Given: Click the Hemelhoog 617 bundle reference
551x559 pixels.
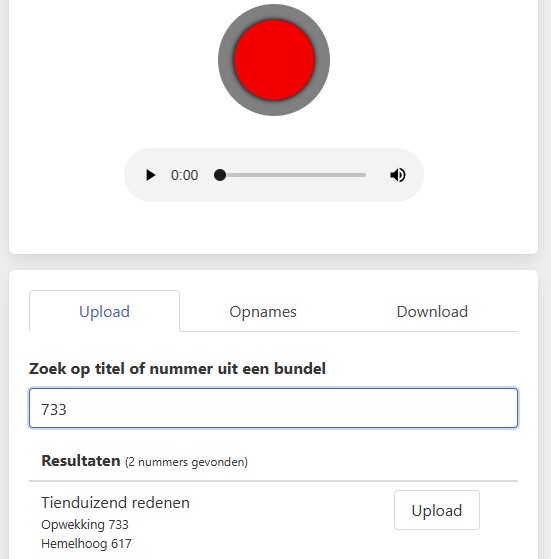Looking at the screenshot, I should click(x=86, y=544).
